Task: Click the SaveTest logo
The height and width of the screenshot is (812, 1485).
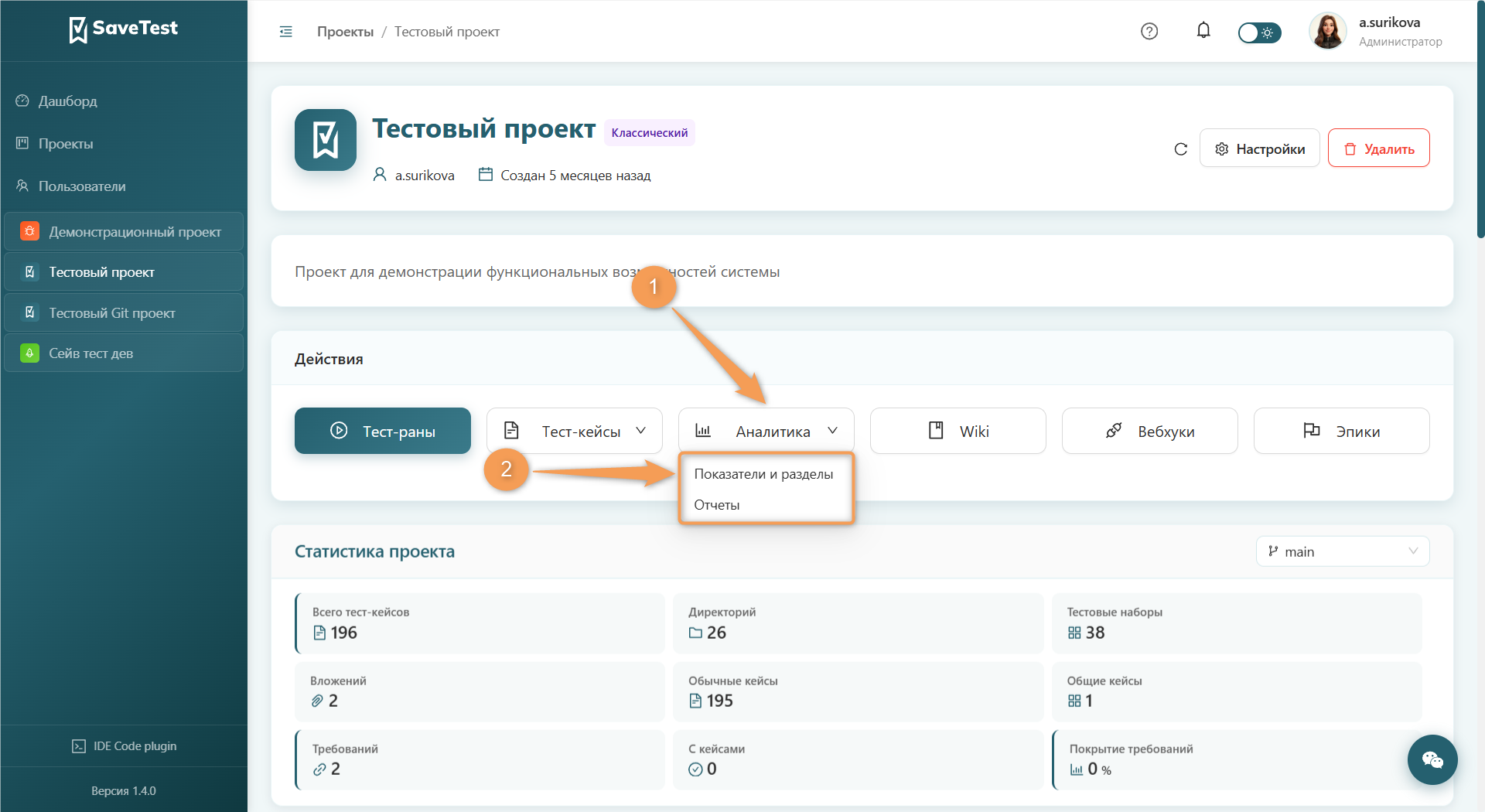Action: tap(124, 29)
